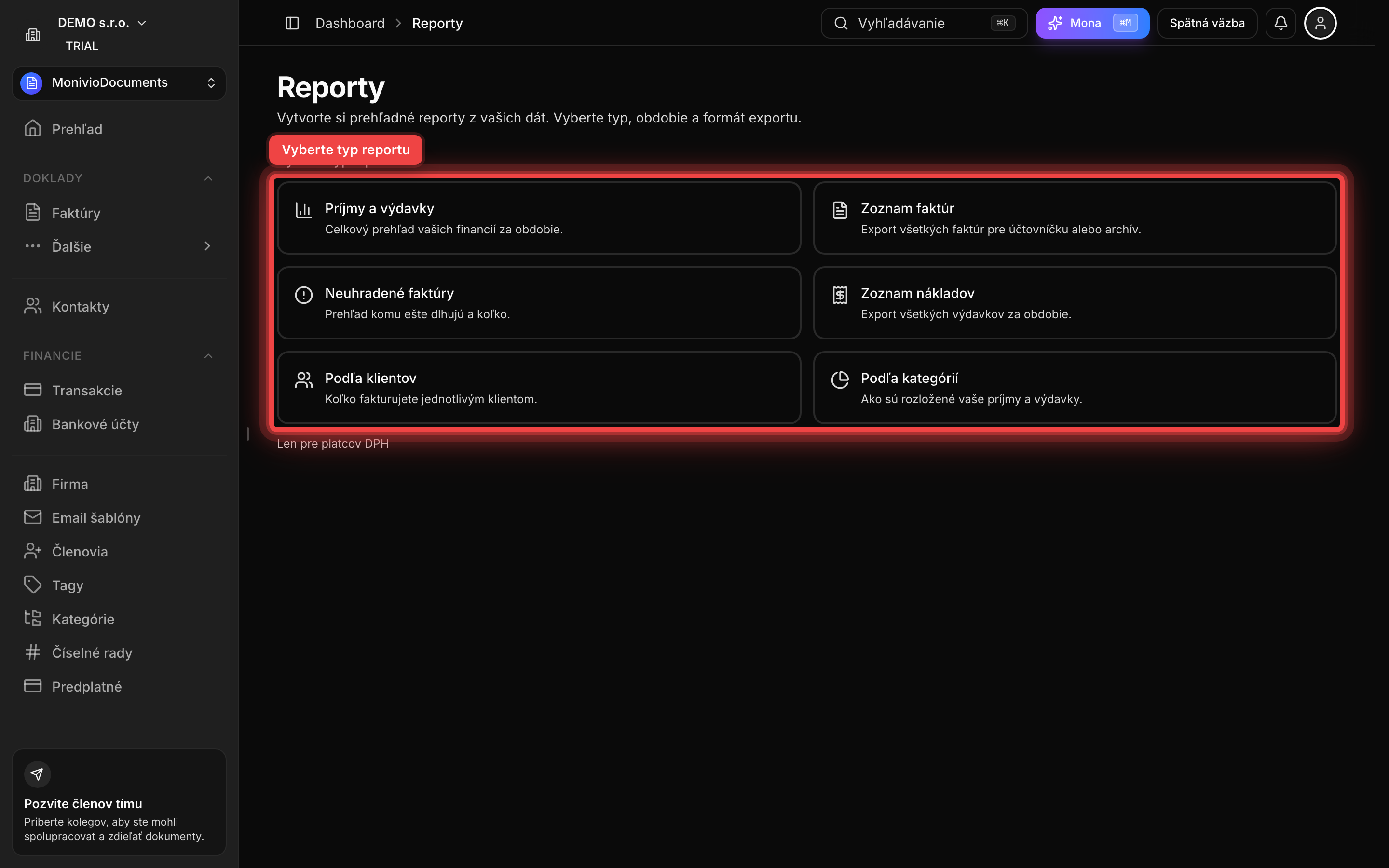Click the bar chart icon in Príjmy a výdavky
The width and height of the screenshot is (1389, 868).
click(x=304, y=210)
